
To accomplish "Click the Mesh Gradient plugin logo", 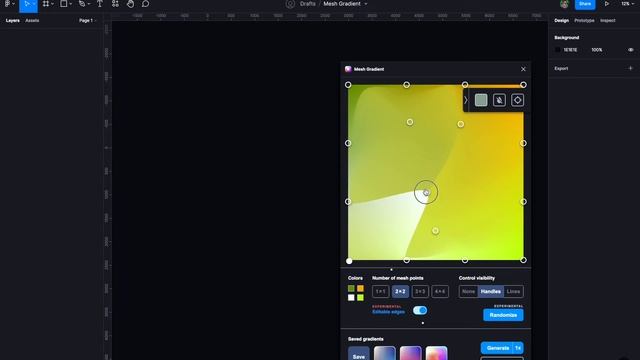I will click(348, 69).
